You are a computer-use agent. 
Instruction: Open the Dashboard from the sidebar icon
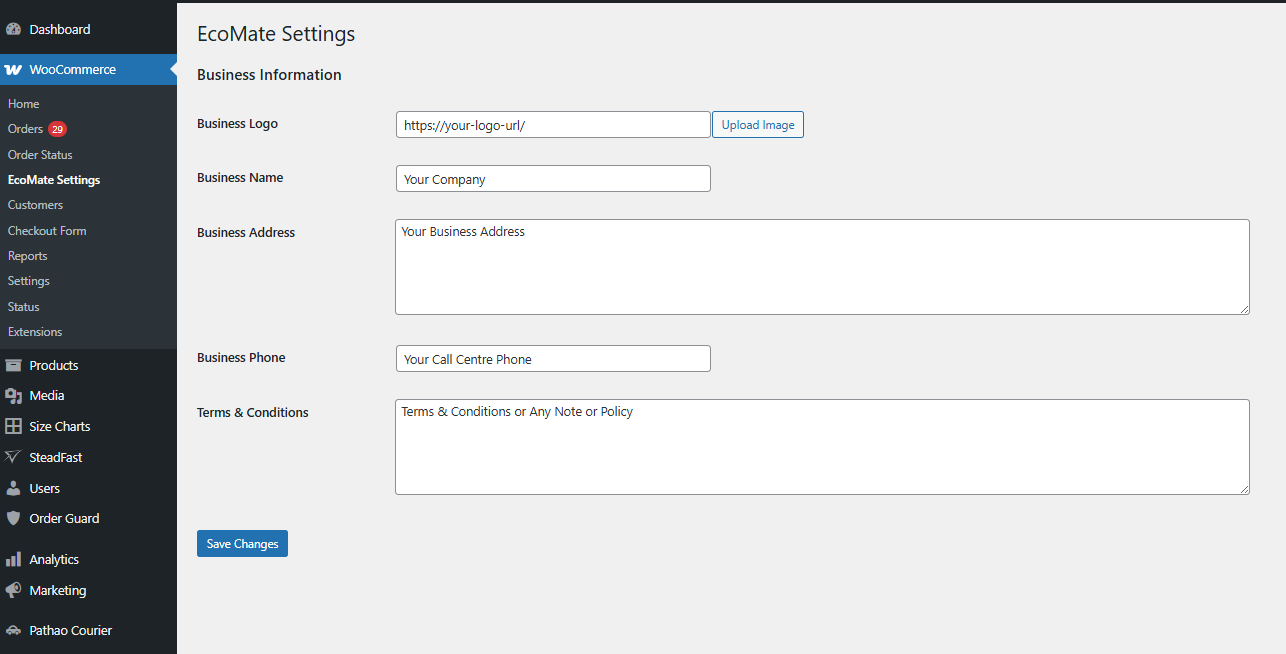13,29
